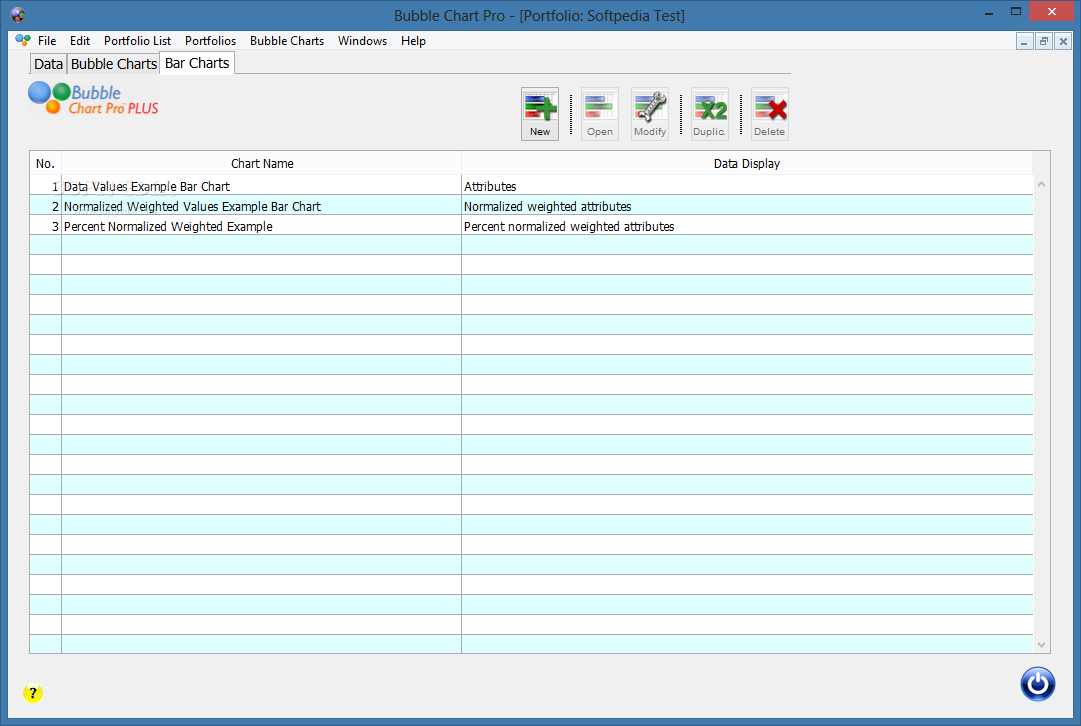This screenshot has width=1081, height=726.
Task: Click row number 3 cell
Action: pyautogui.click(x=46, y=226)
